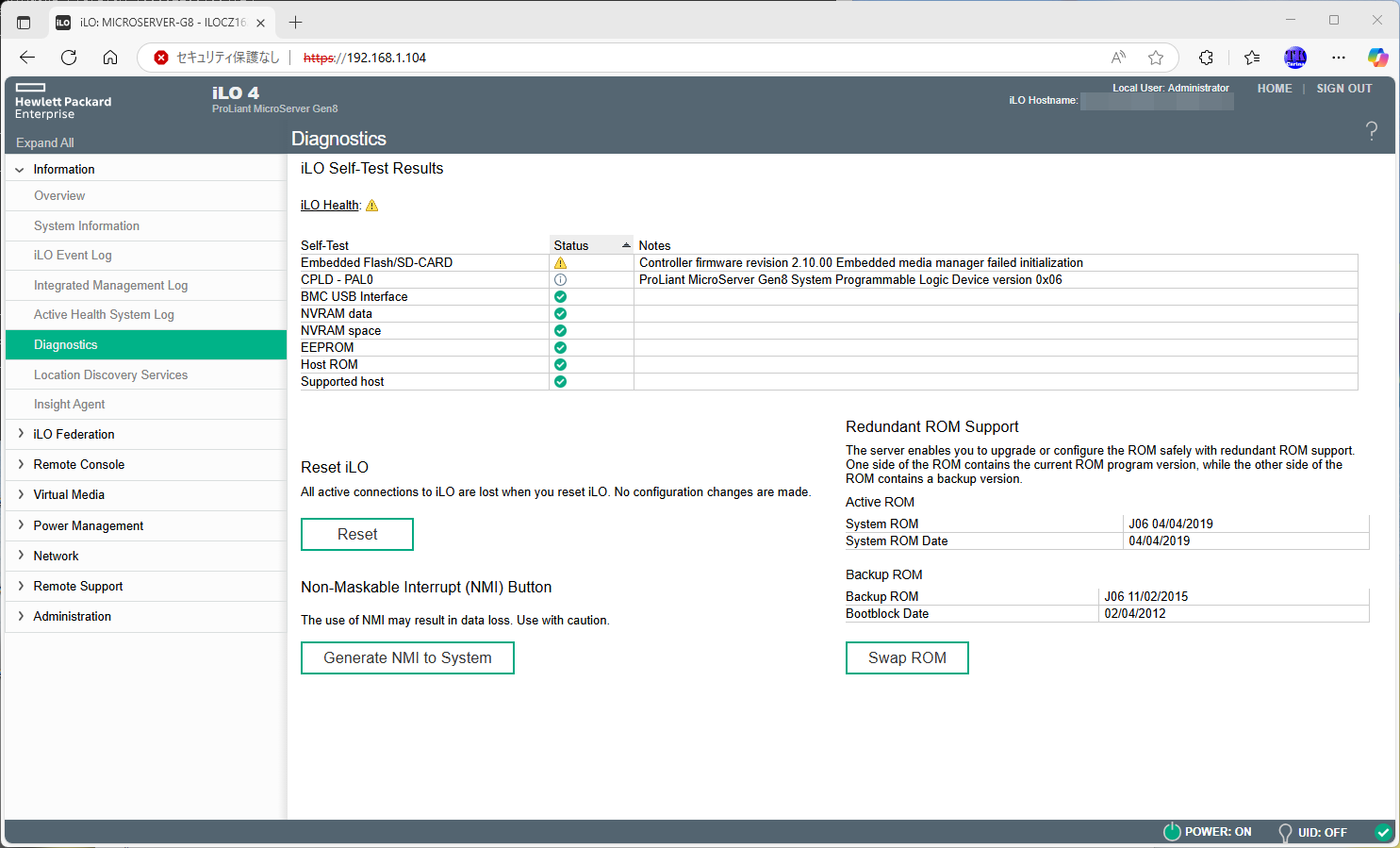Expand the iLO Federation menu

pos(74,434)
